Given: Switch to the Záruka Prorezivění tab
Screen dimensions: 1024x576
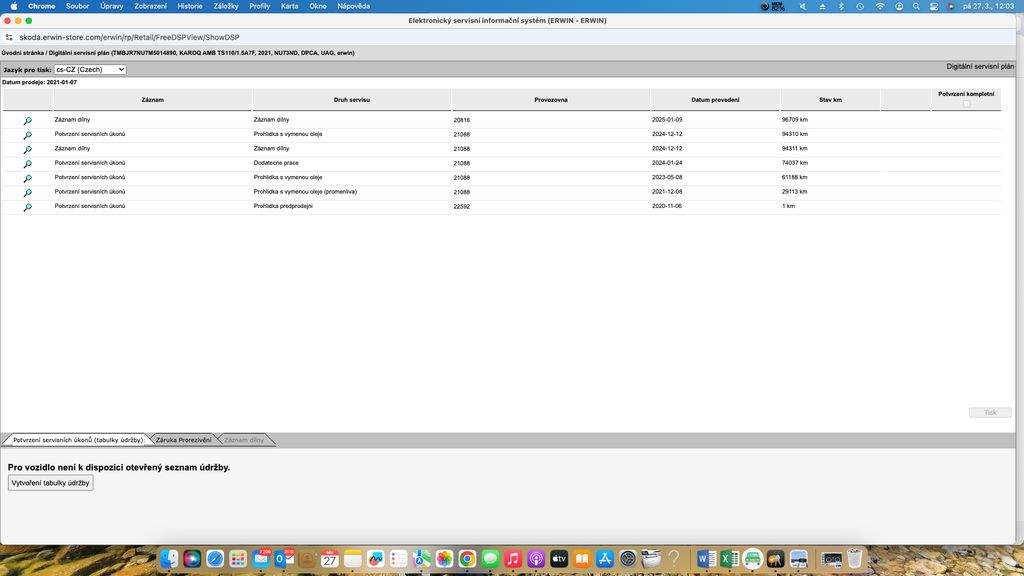Looking at the screenshot, I should point(183,440).
